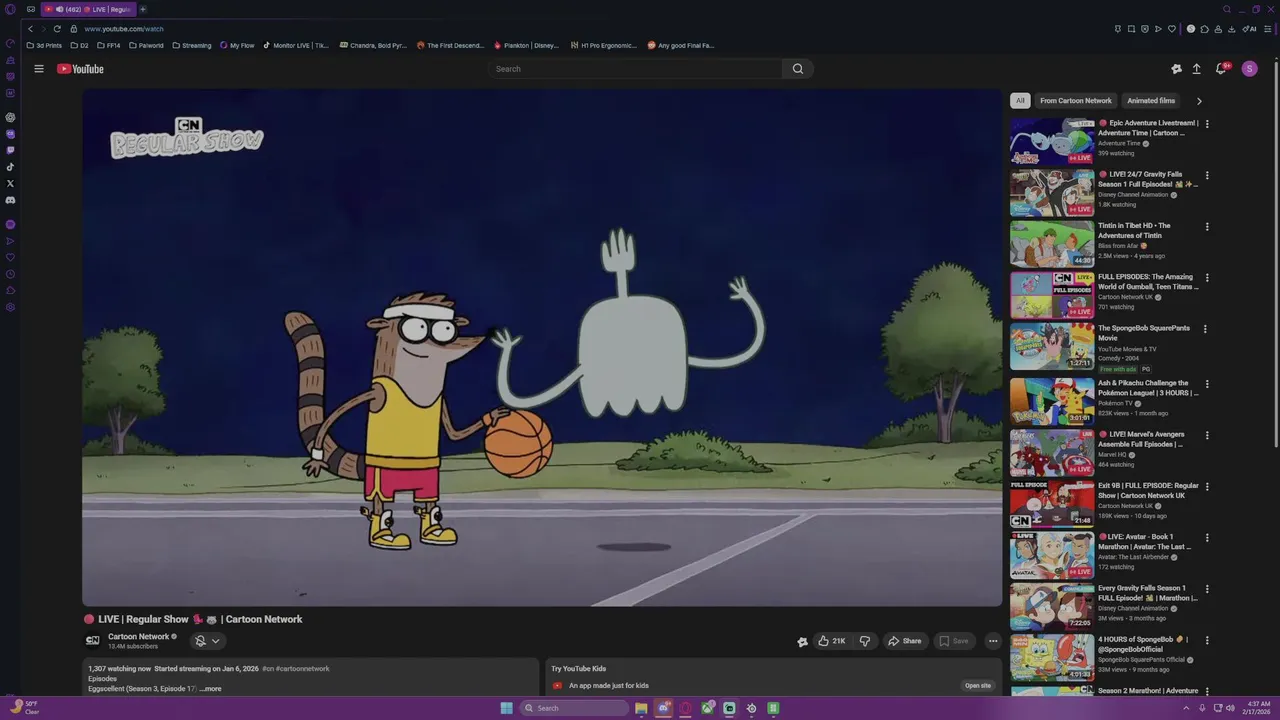
Task: Open the YouTube create upload icon
Action: pyautogui.click(x=1196, y=69)
